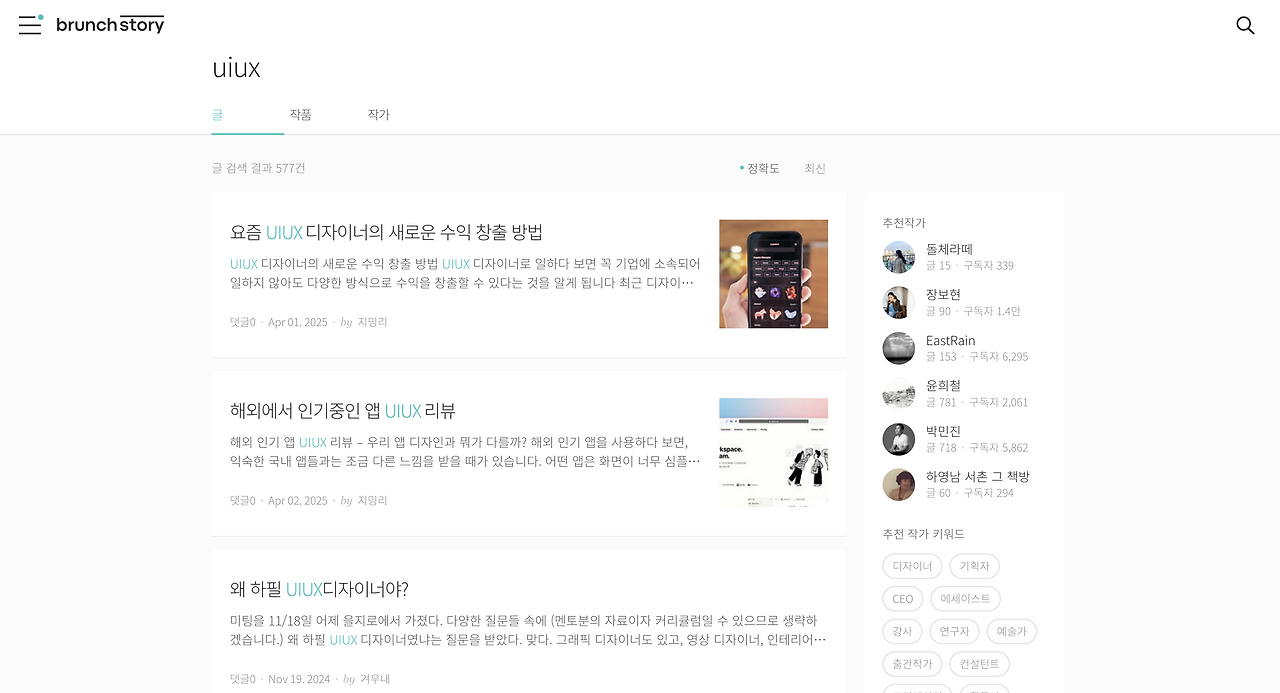Viewport: 1280px width, 693px height.
Task: Open 윤희철's profile picture
Action: (x=898, y=393)
